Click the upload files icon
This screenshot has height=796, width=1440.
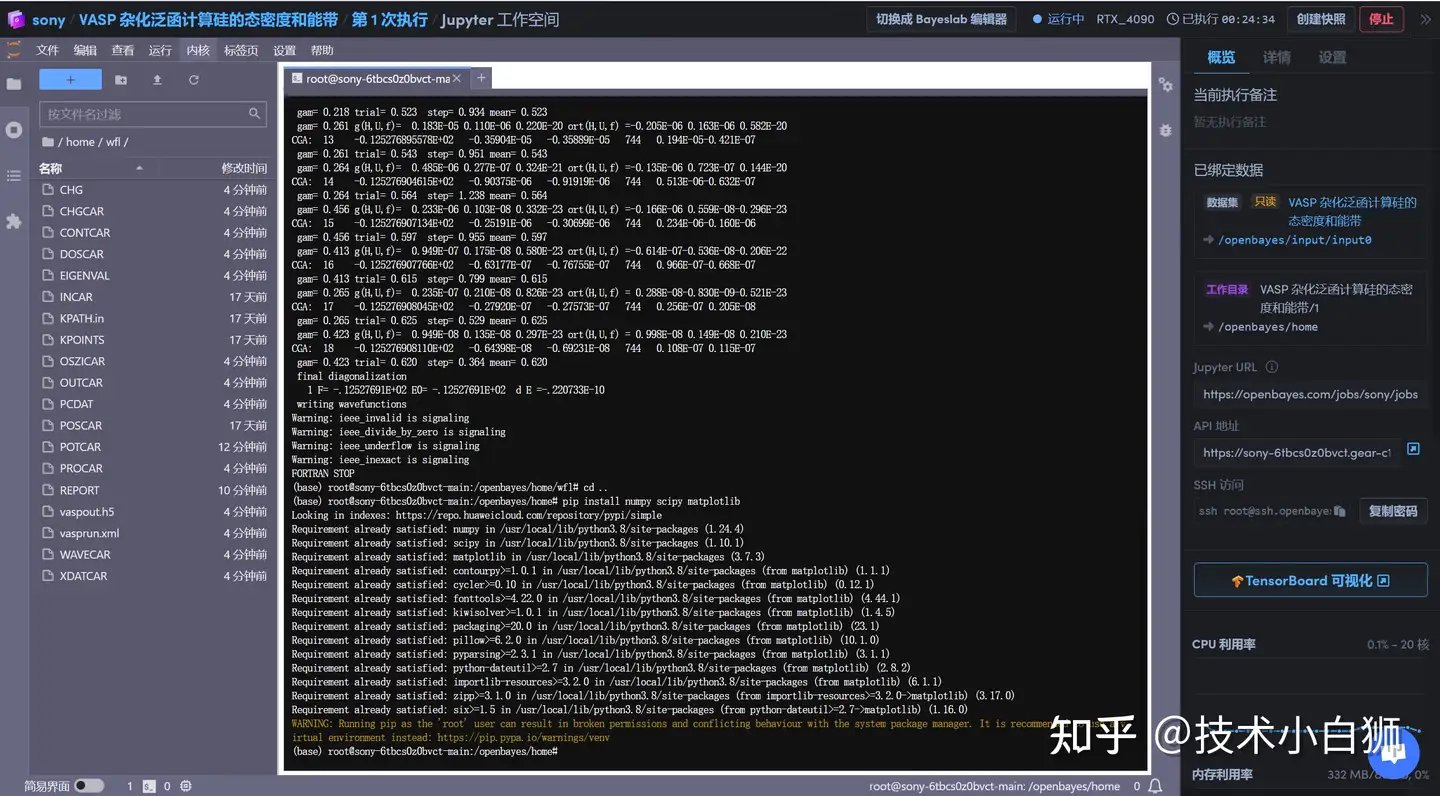click(x=157, y=80)
